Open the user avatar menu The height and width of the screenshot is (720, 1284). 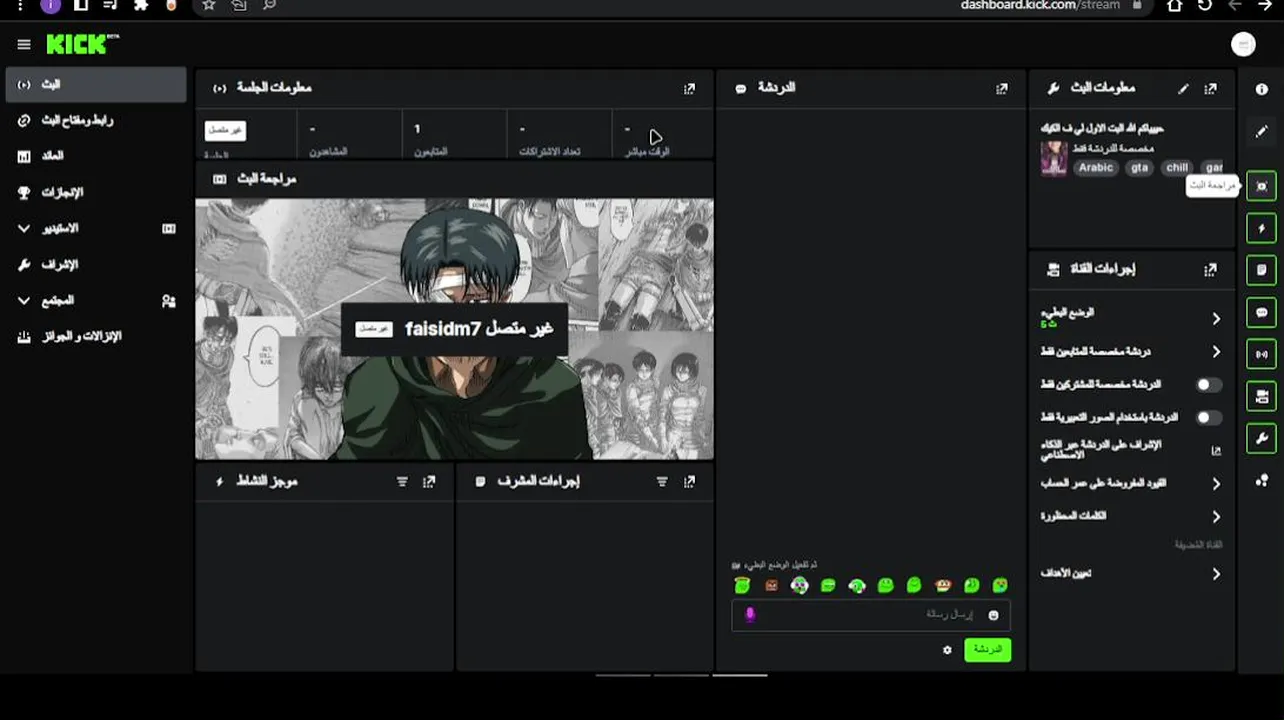click(x=1243, y=44)
